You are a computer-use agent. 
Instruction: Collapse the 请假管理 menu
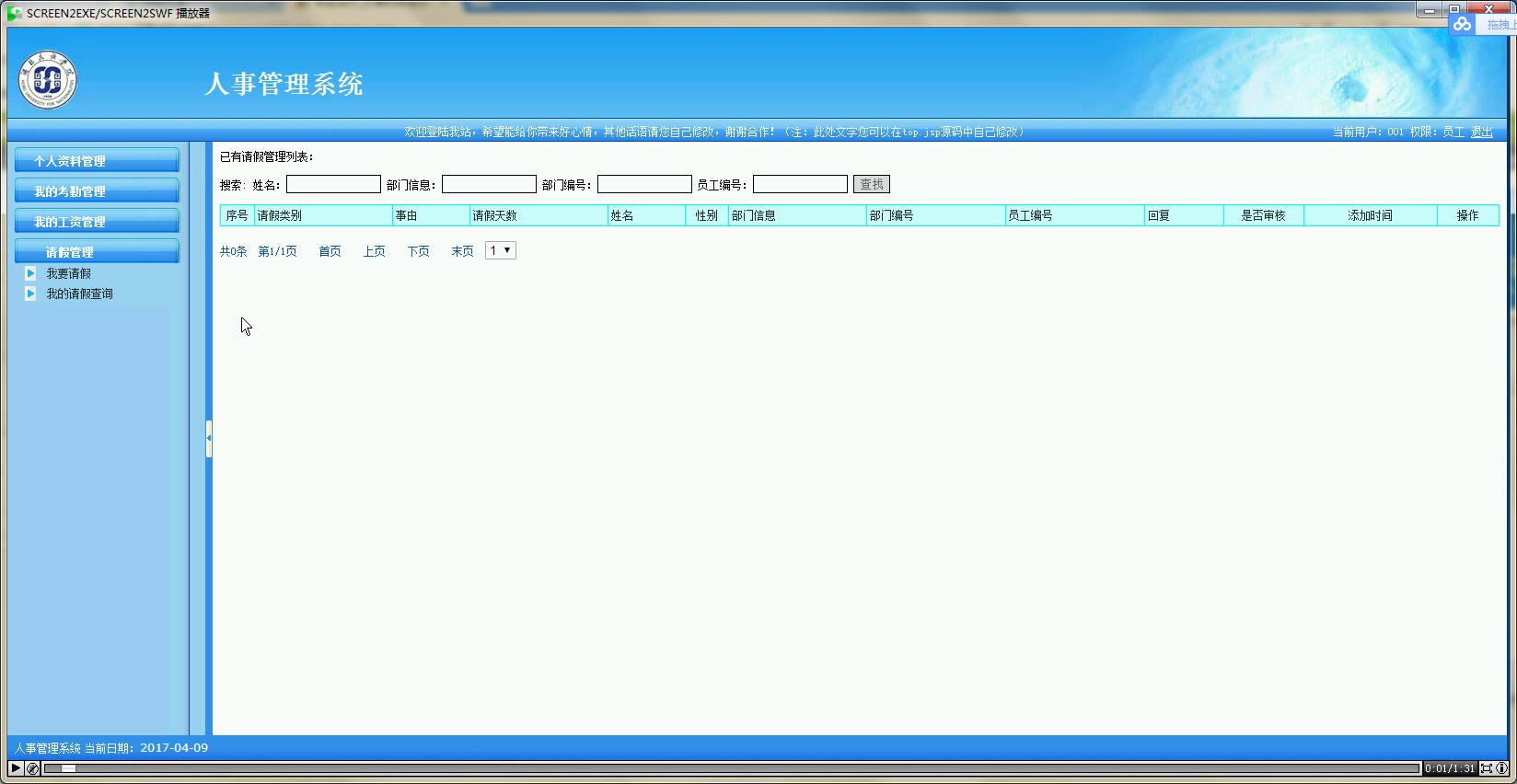(97, 251)
